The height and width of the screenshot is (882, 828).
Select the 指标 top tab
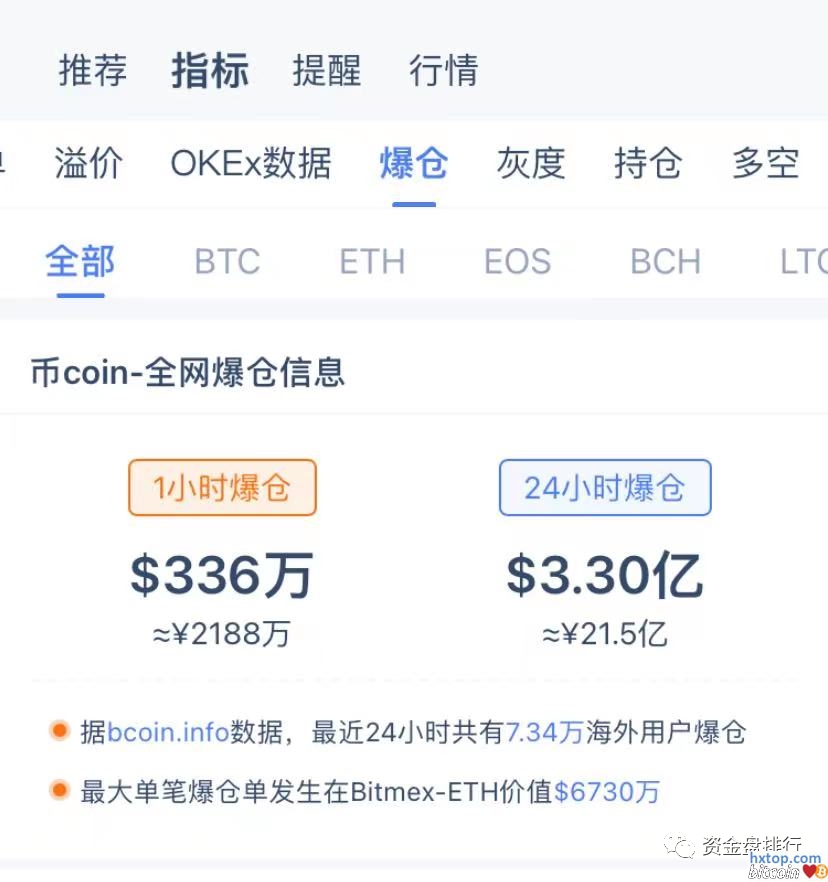tap(209, 71)
